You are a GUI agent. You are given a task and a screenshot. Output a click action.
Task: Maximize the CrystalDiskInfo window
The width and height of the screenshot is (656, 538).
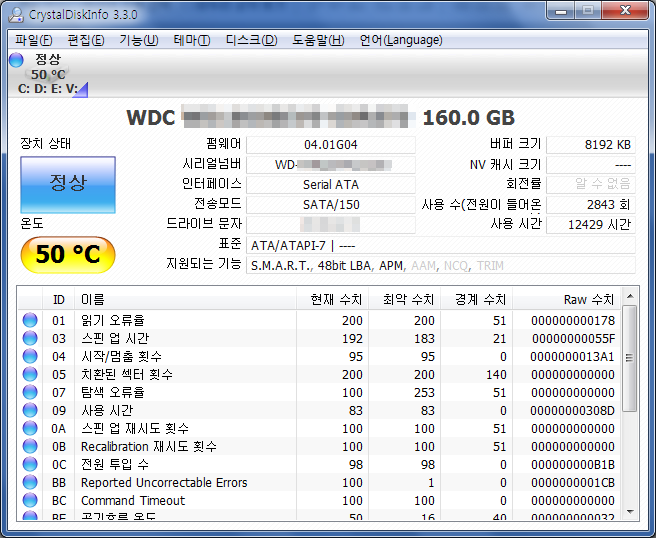pyautogui.click(x=588, y=11)
